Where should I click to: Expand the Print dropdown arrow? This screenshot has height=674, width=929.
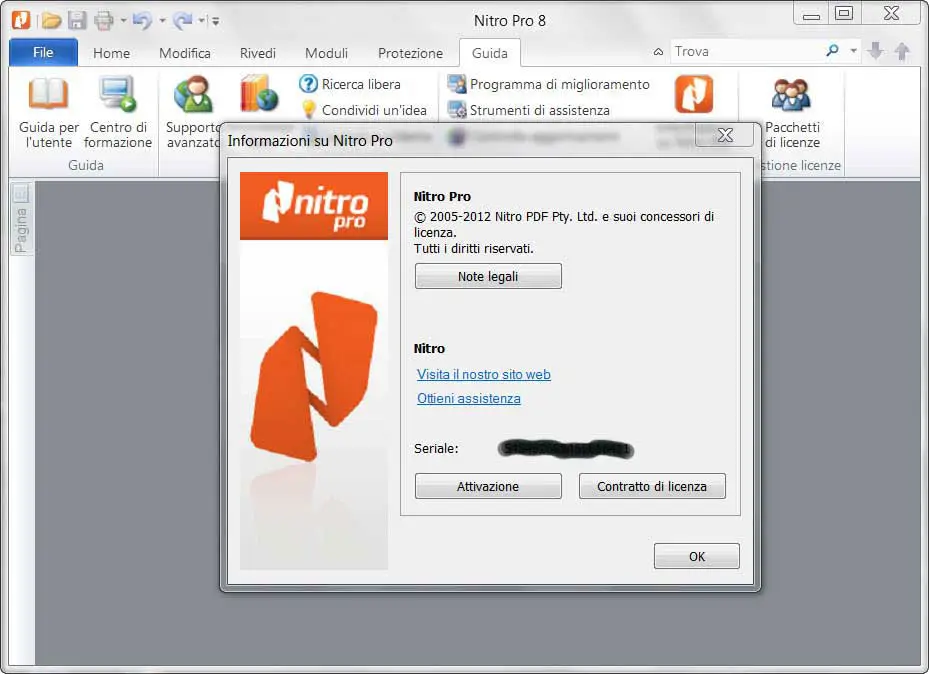tap(123, 21)
